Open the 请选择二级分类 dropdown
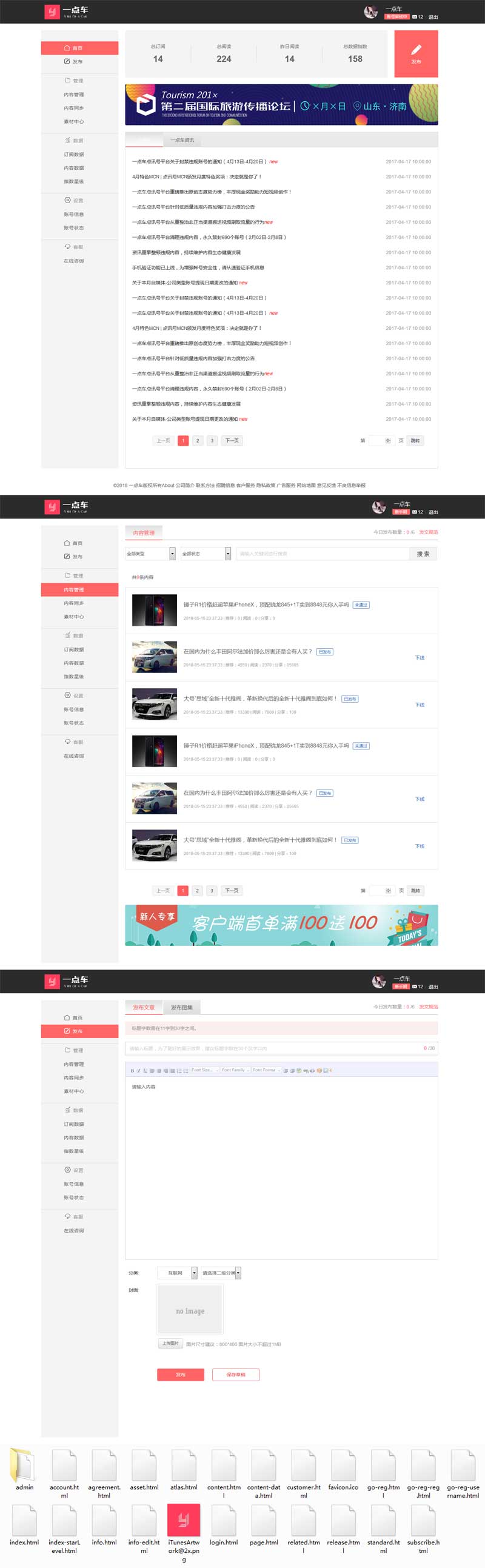The height and width of the screenshot is (1568, 485). click(x=221, y=1273)
